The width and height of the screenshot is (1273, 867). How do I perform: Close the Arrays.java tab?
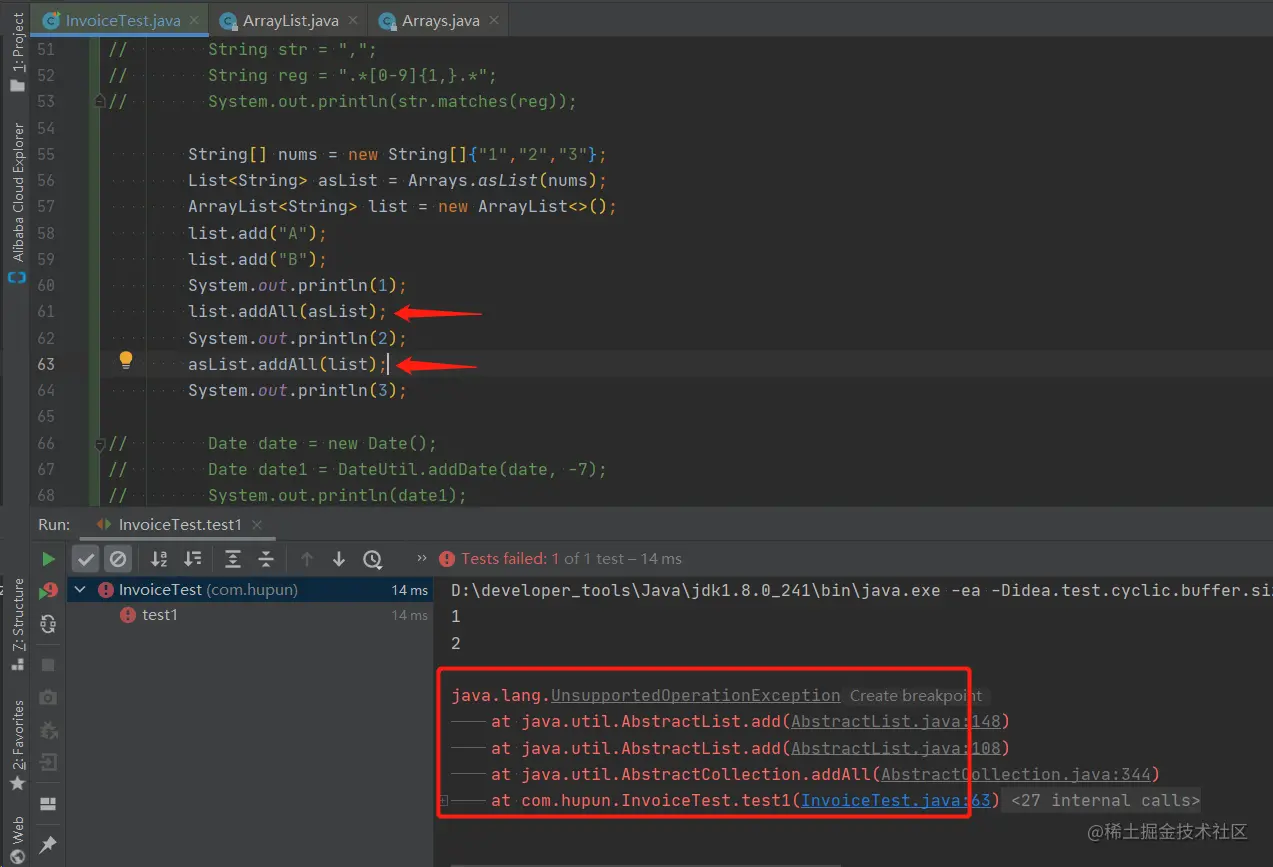coord(495,20)
